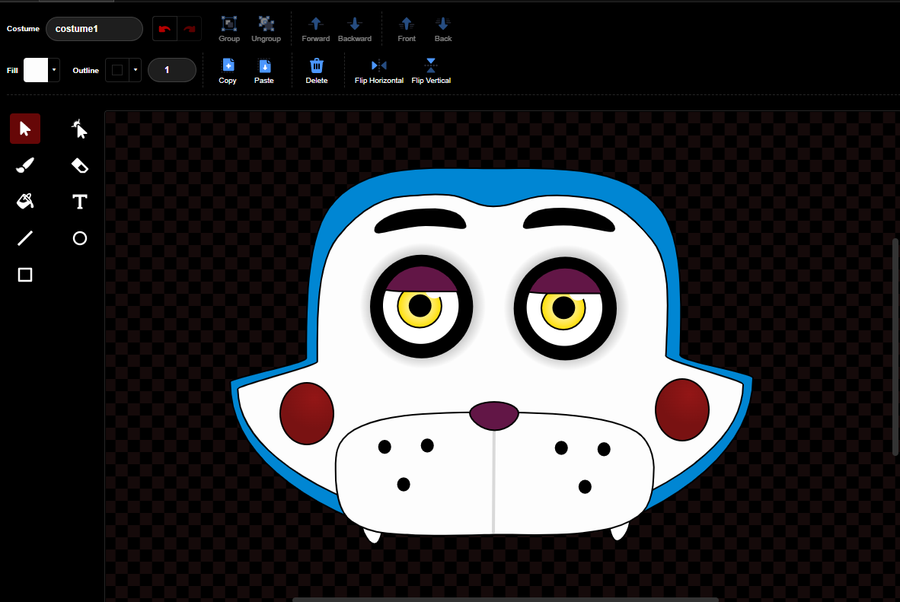Select the Circle tool
Screen dimensions: 900x602
pos(79,238)
